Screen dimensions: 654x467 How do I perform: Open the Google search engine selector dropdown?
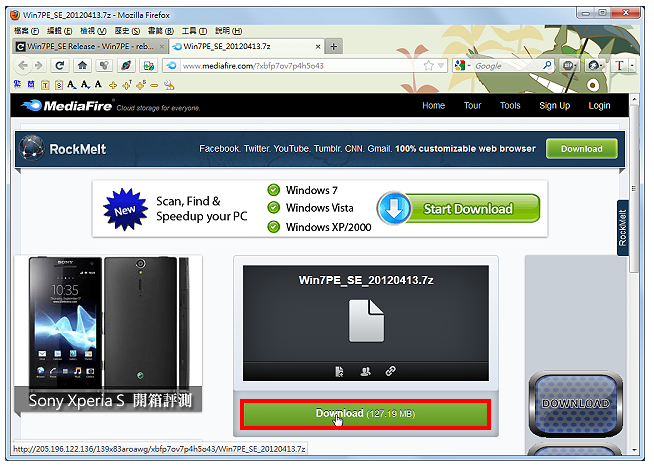[469, 66]
